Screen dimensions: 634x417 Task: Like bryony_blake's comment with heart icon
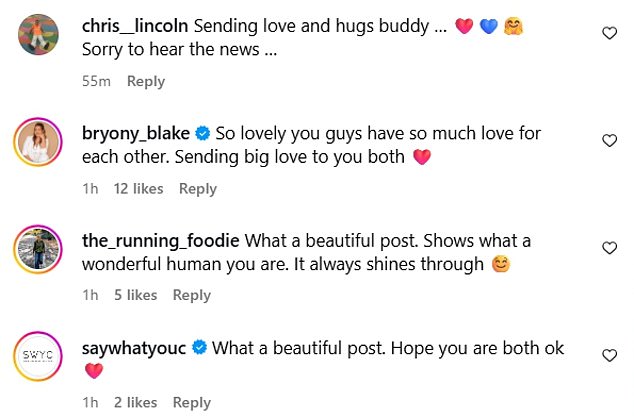click(609, 141)
